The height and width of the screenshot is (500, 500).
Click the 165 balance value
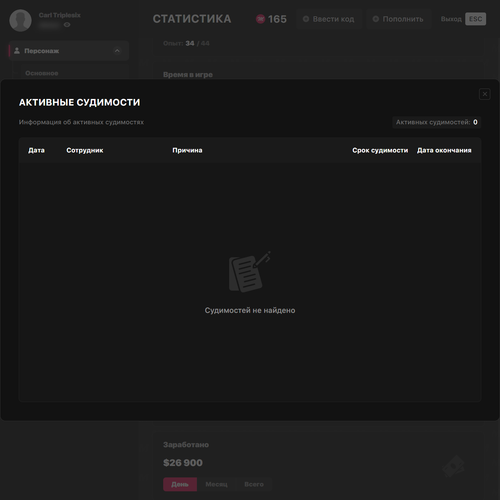coord(277,19)
